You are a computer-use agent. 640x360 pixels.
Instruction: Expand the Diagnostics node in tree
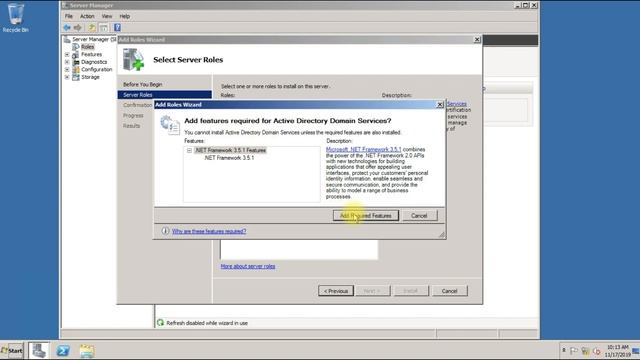(x=67, y=62)
